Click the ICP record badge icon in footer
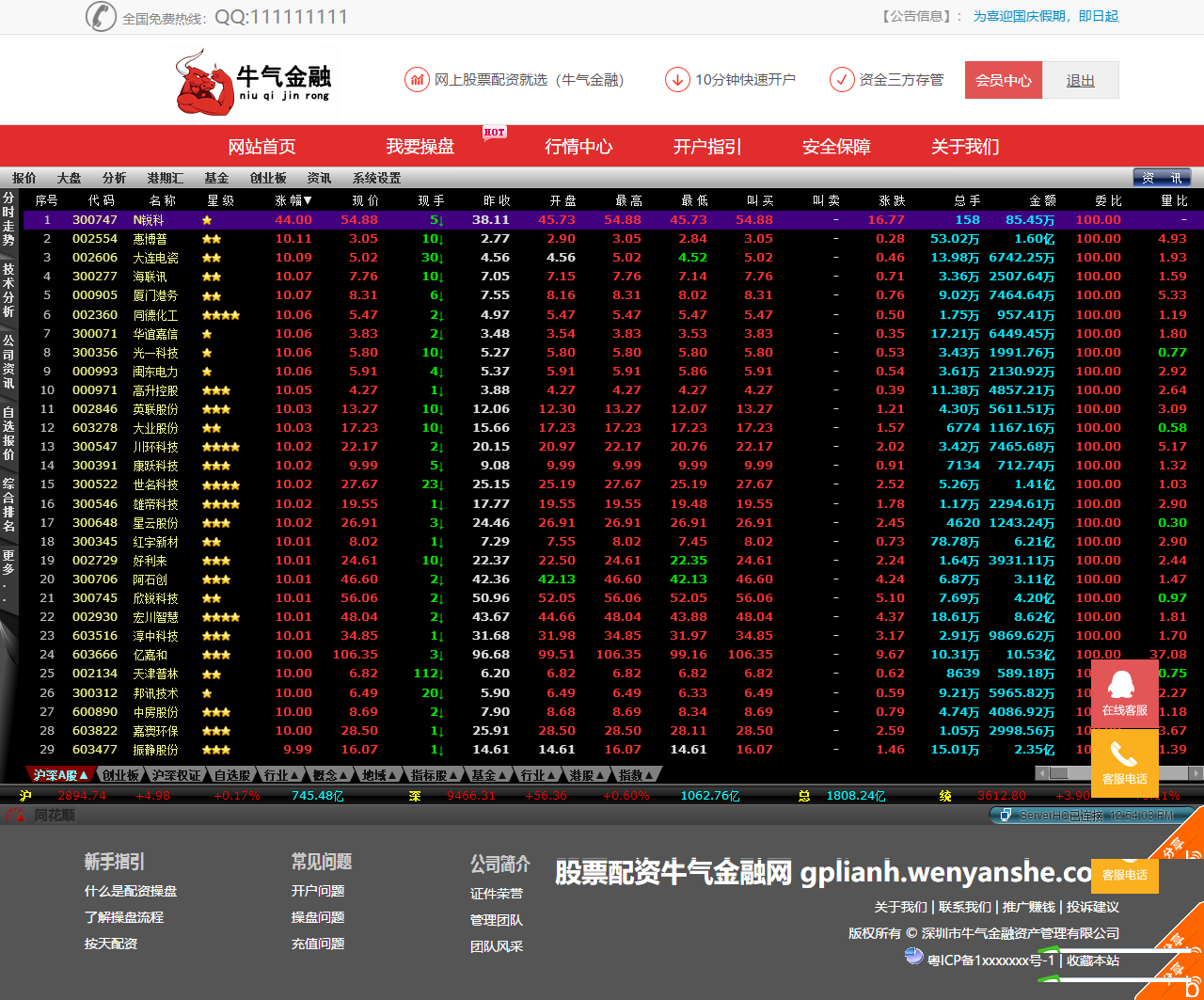This screenshot has width=1204, height=1000. pos(913,957)
